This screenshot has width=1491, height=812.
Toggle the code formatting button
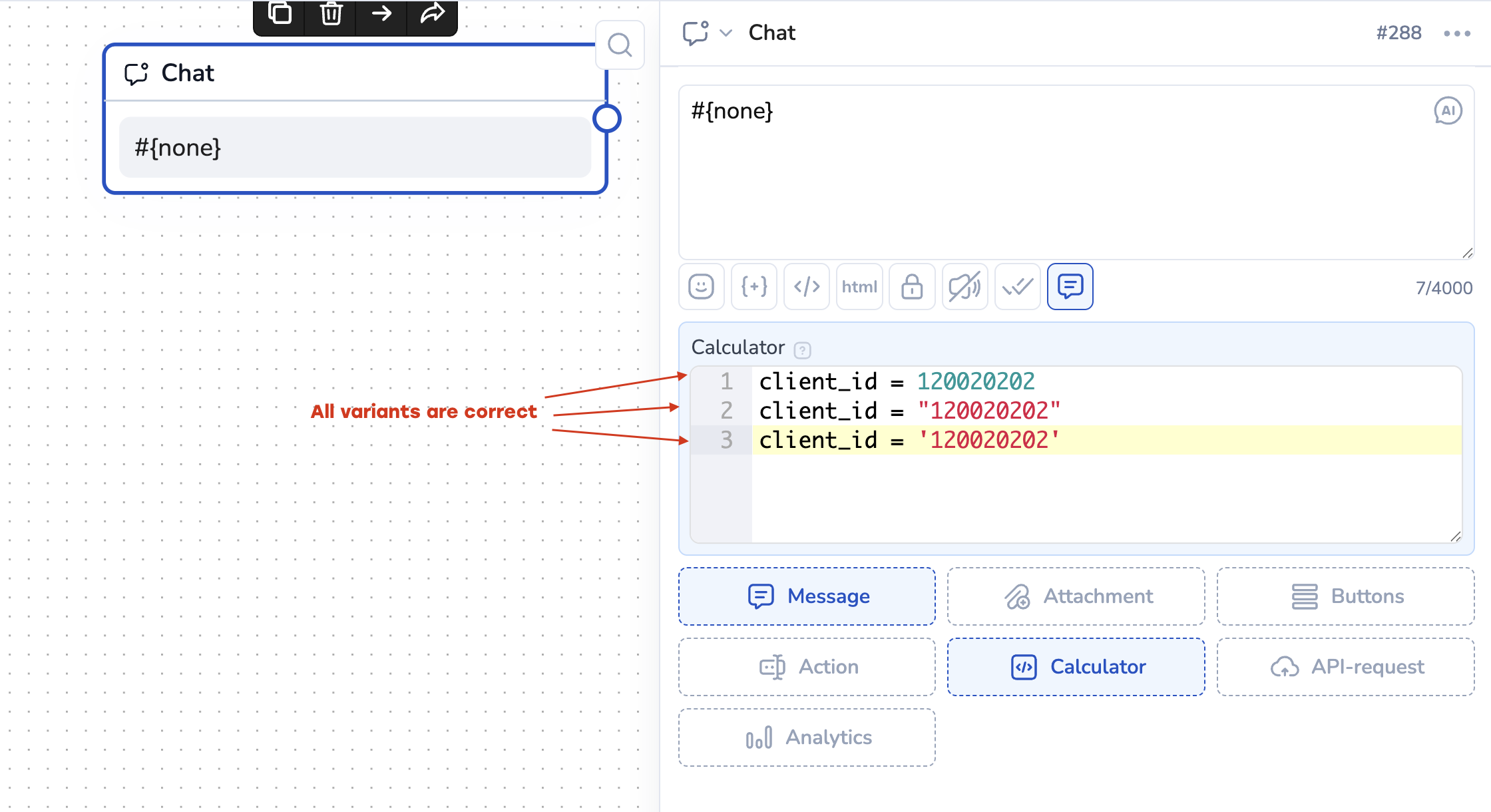tap(807, 287)
